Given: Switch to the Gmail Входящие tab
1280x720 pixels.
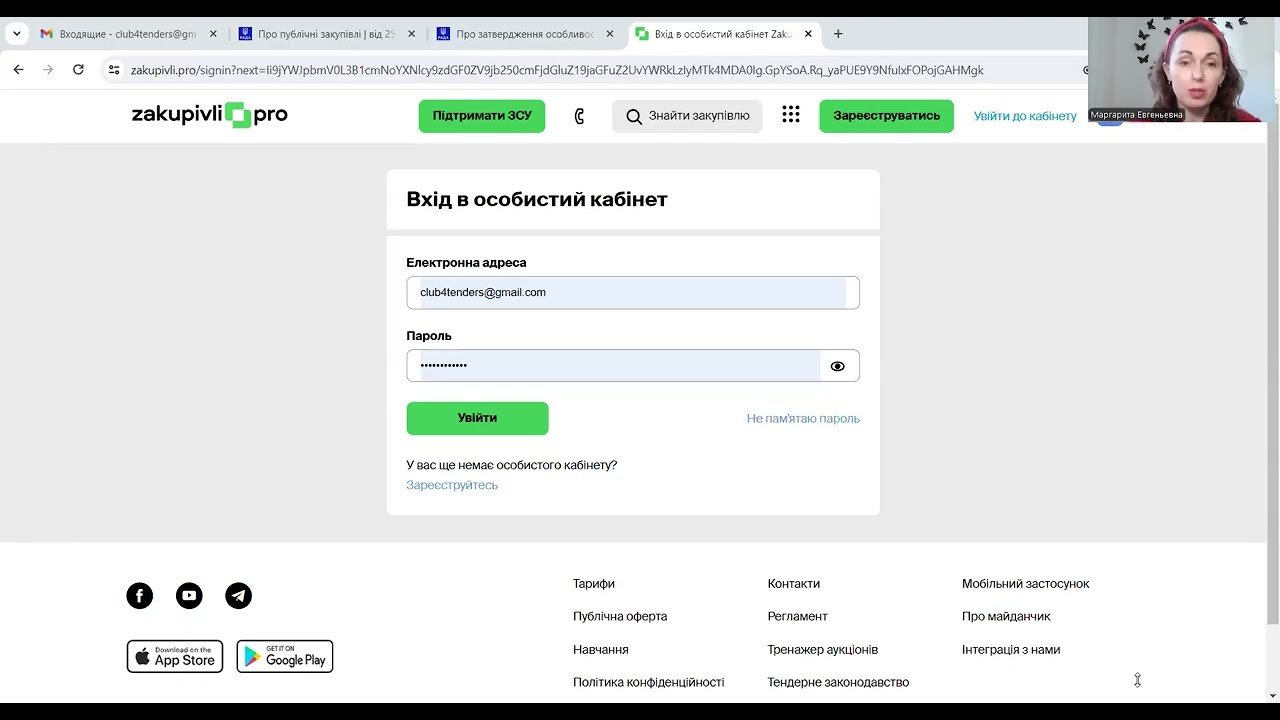Looking at the screenshot, I should [128, 34].
